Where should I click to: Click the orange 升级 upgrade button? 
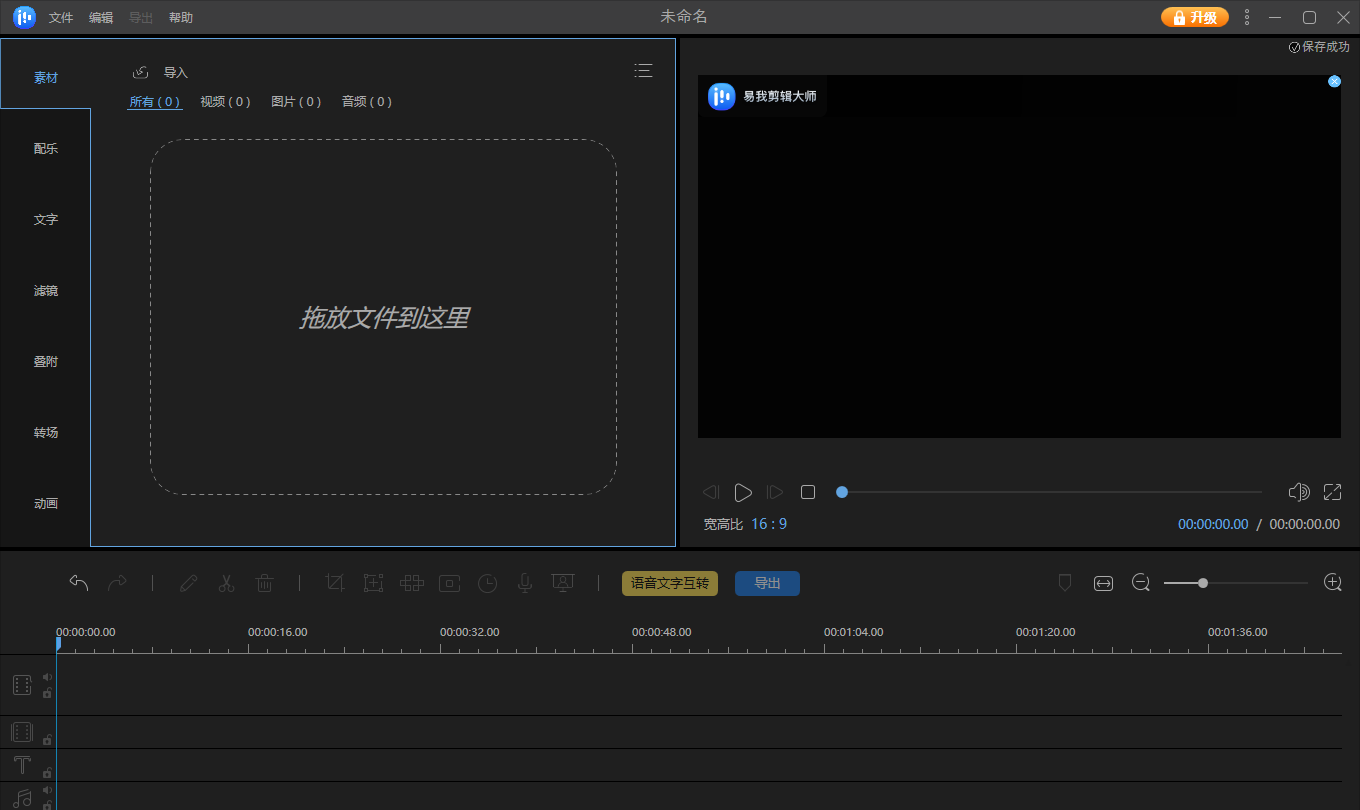[x=1194, y=17]
